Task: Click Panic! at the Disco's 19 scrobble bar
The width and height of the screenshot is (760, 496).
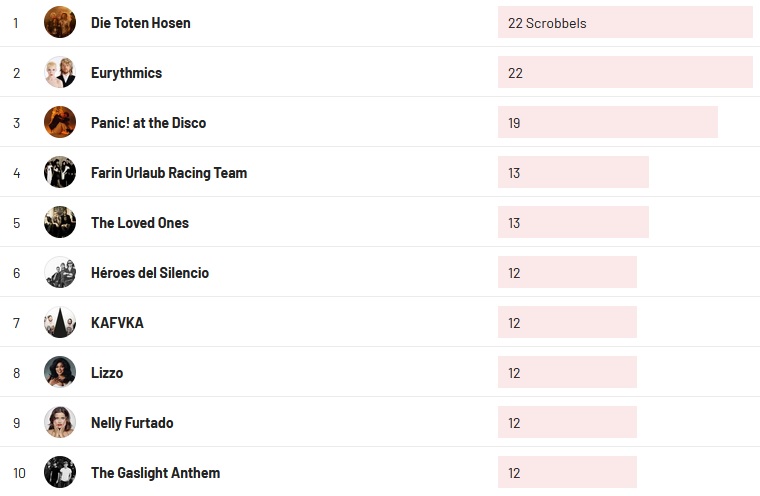Action: click(x=607, y=122)
